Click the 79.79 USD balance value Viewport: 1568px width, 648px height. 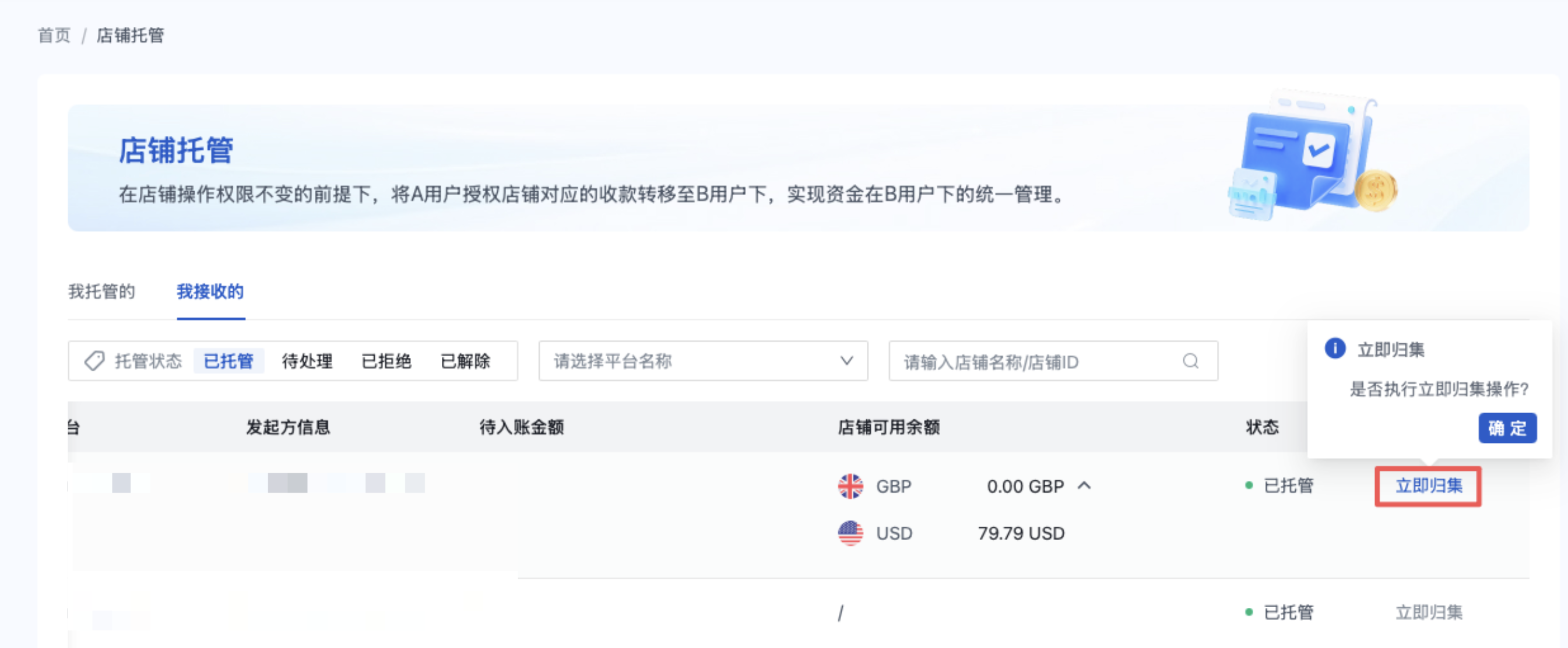(x=1021, y=533)
